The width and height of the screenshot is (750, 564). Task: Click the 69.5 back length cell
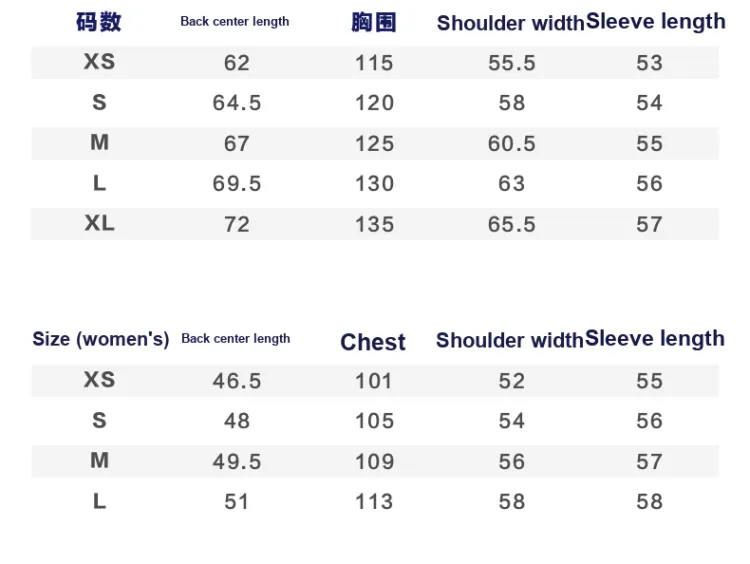237,184
